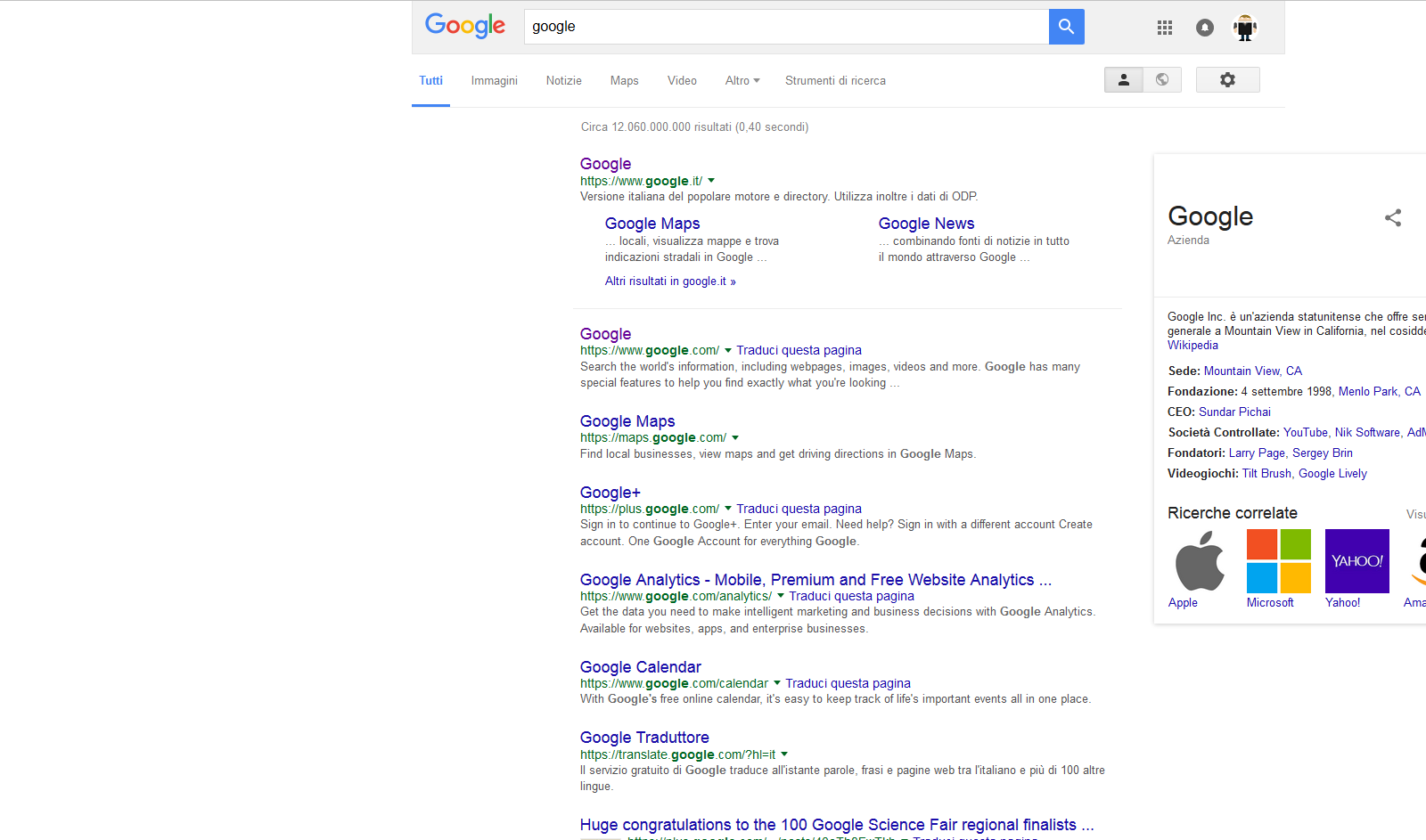Open the settings gear
This screenshot has width=1426, height=840.
point(1227,79)
